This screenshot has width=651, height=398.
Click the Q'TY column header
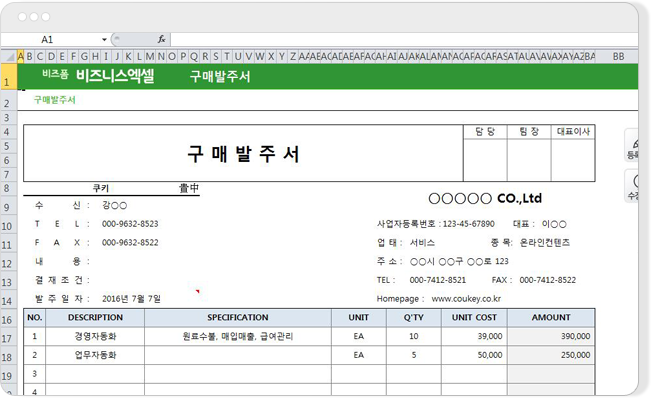(x=414, y=317)
